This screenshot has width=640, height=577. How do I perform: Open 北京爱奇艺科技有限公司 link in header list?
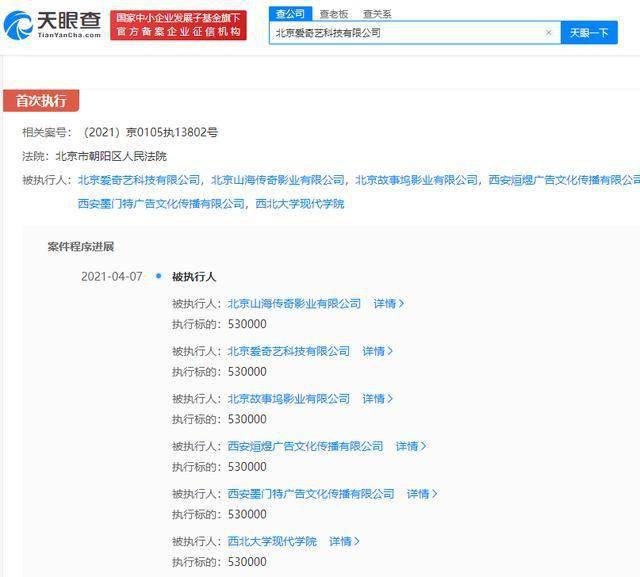tap(139, 180)
